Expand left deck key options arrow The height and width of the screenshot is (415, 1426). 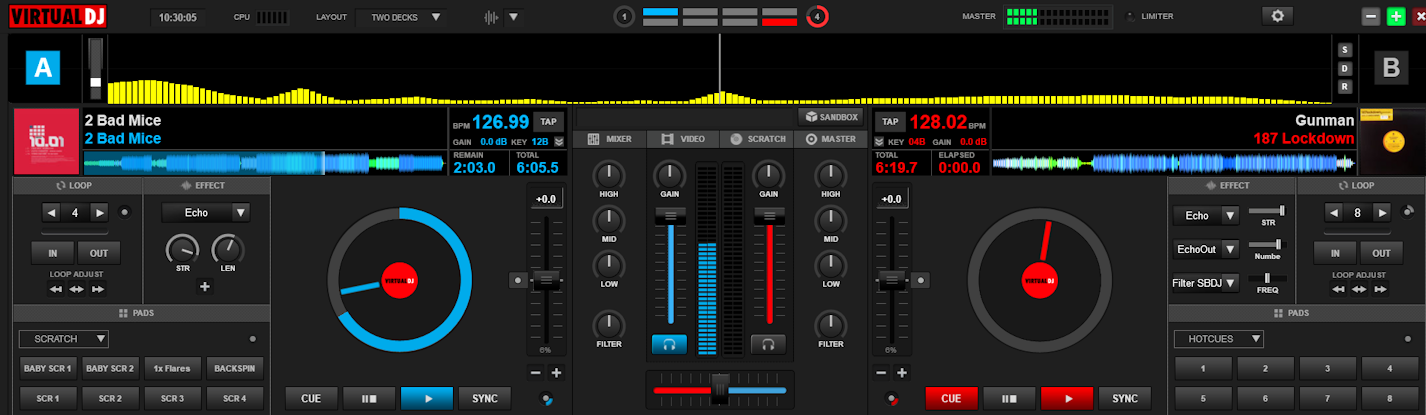click(559, 142)
